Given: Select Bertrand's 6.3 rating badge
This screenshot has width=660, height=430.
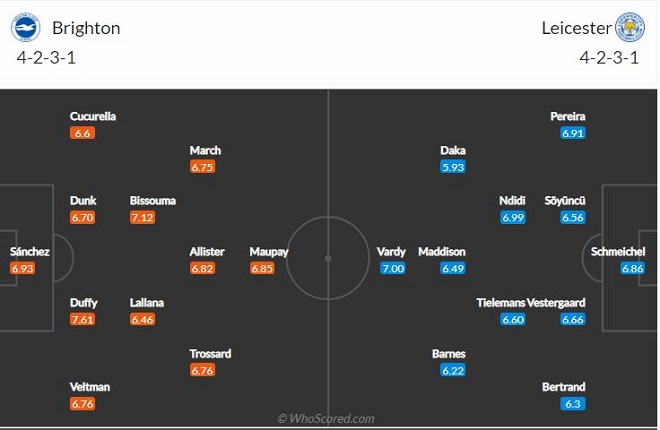Looking at the screenshot, I should tap(573, 404).
